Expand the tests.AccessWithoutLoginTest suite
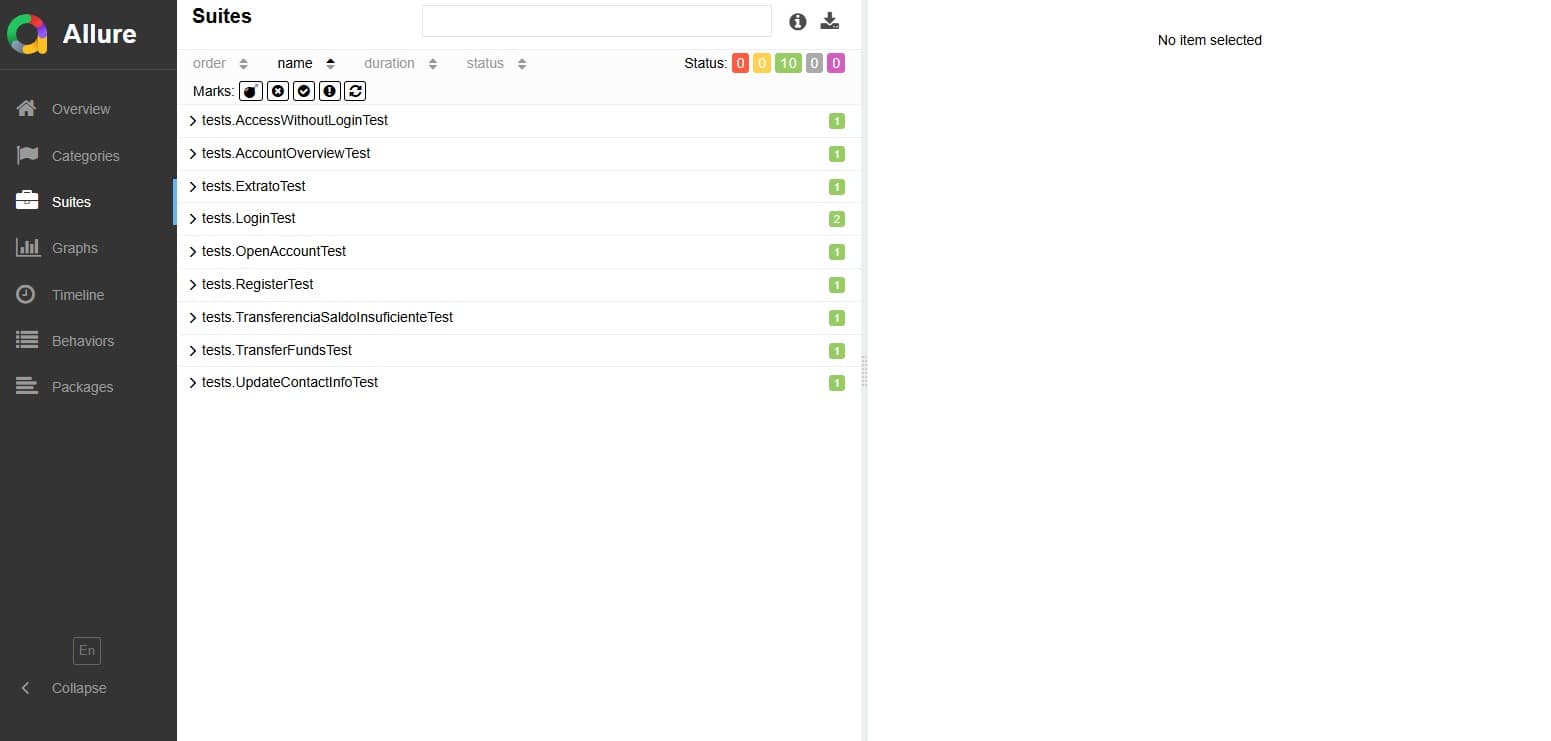1551x741 pixels. coord(294,121)
